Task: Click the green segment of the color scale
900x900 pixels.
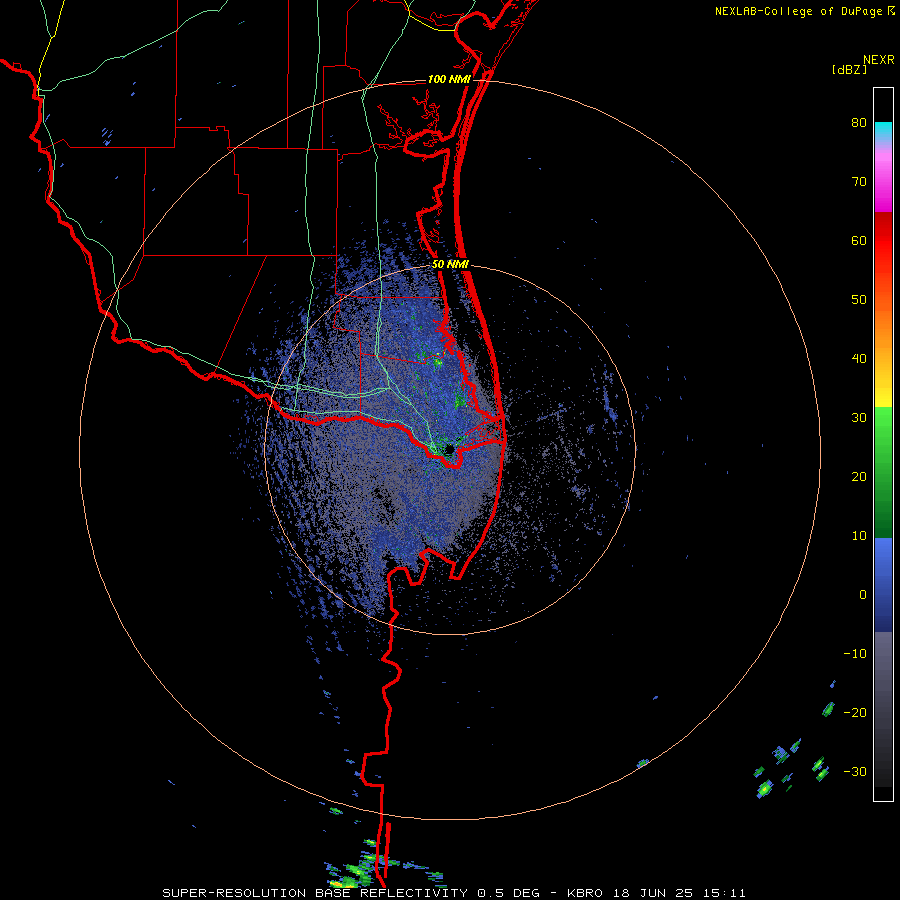Action: [x=883, y=472]
